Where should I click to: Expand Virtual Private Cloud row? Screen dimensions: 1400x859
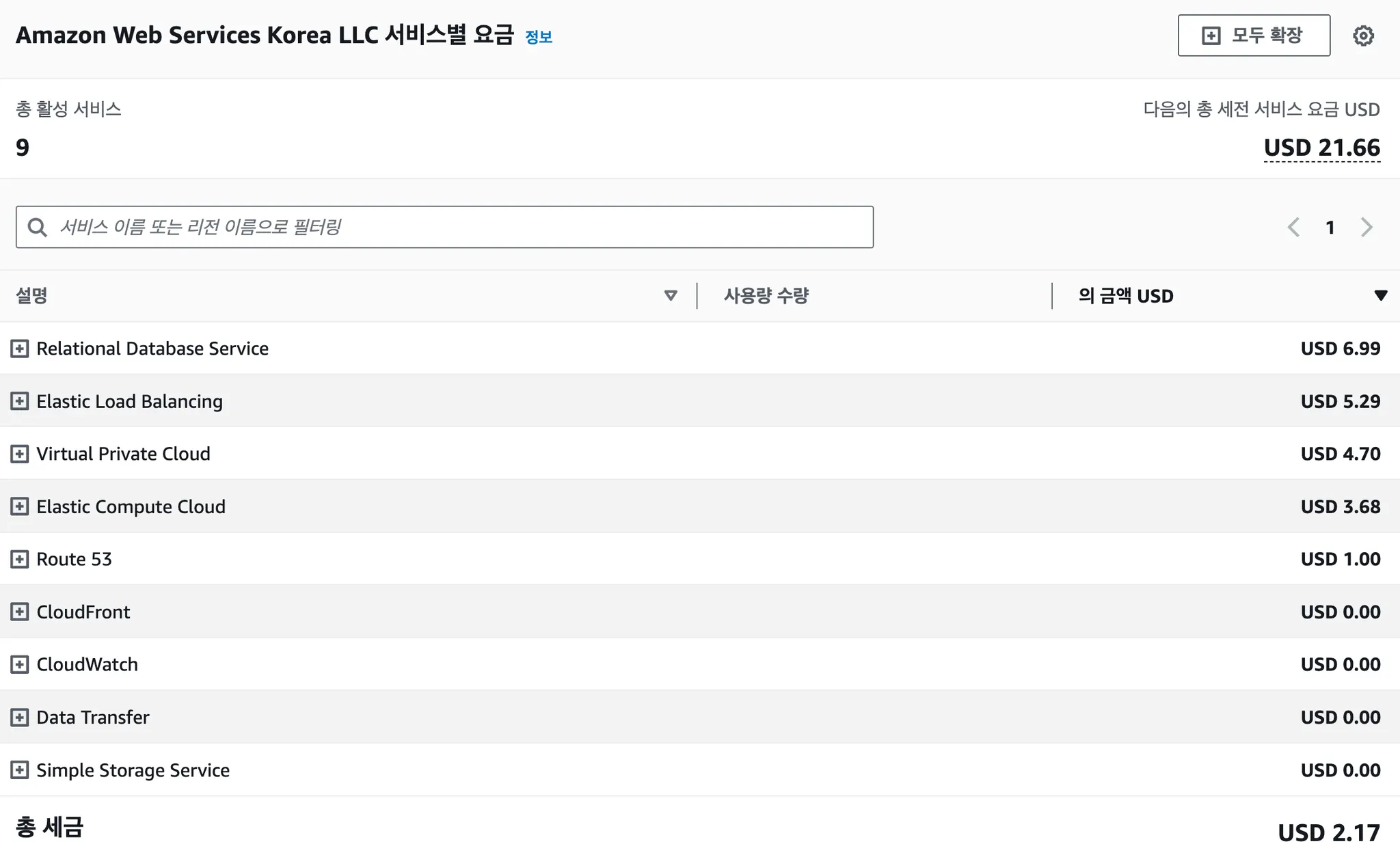[x=20, y=454]
